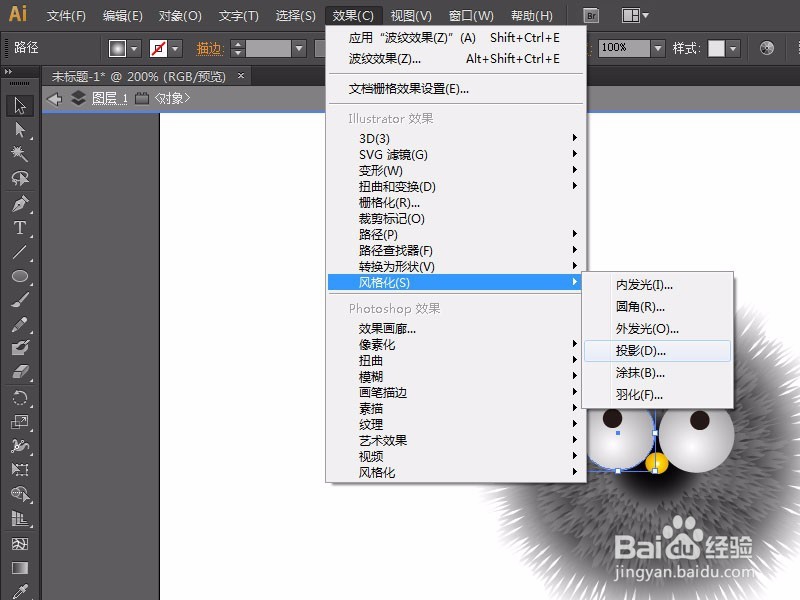Screen dimensions: 800x600
Task: Choose 羽化(F)... from submenu
Action: (x=657, y=395)
